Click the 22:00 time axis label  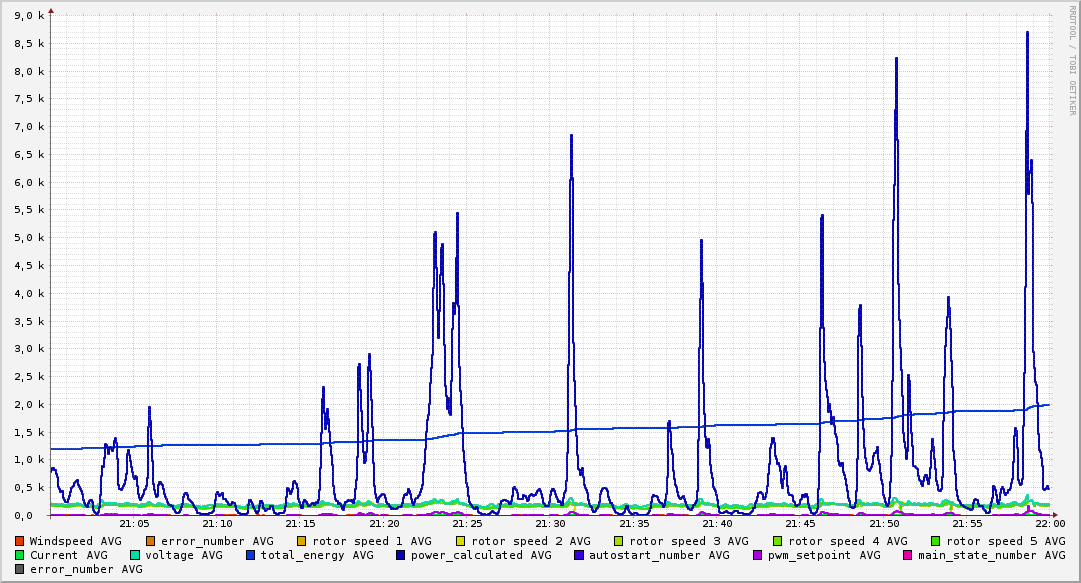[x=1050, y=524]
